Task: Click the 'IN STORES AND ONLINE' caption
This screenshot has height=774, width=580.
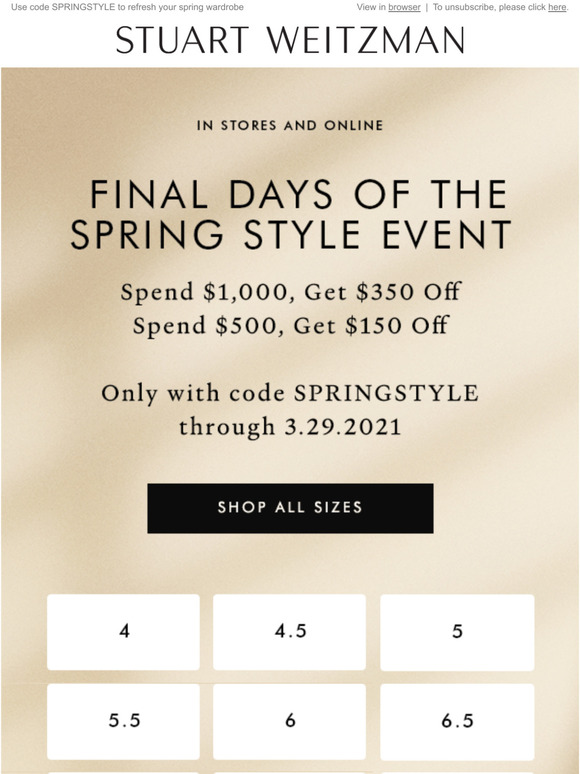Action: tap(290, 125)
